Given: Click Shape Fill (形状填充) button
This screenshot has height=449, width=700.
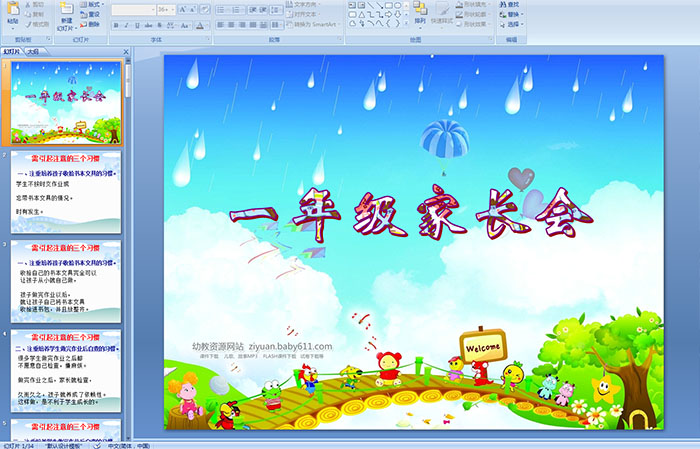Looking at the screenshot, I should coord(473,4).
